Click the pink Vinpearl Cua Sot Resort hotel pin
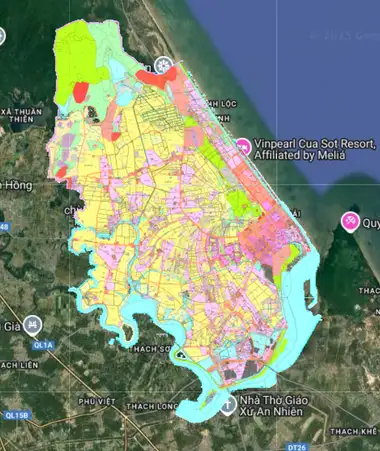The image size is (380, 451). coord(243,147)
